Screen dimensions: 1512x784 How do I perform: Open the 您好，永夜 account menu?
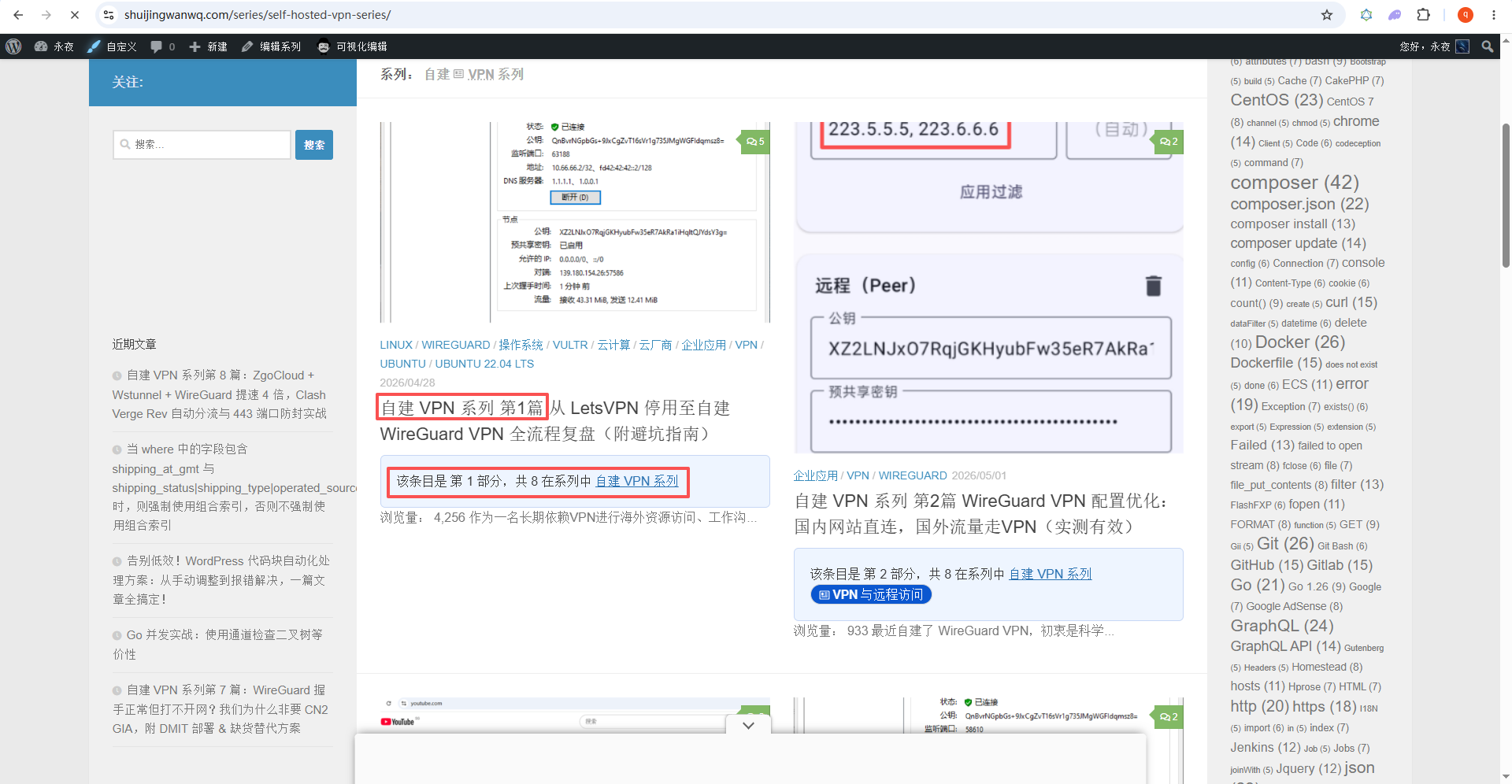coord(1434,46)
